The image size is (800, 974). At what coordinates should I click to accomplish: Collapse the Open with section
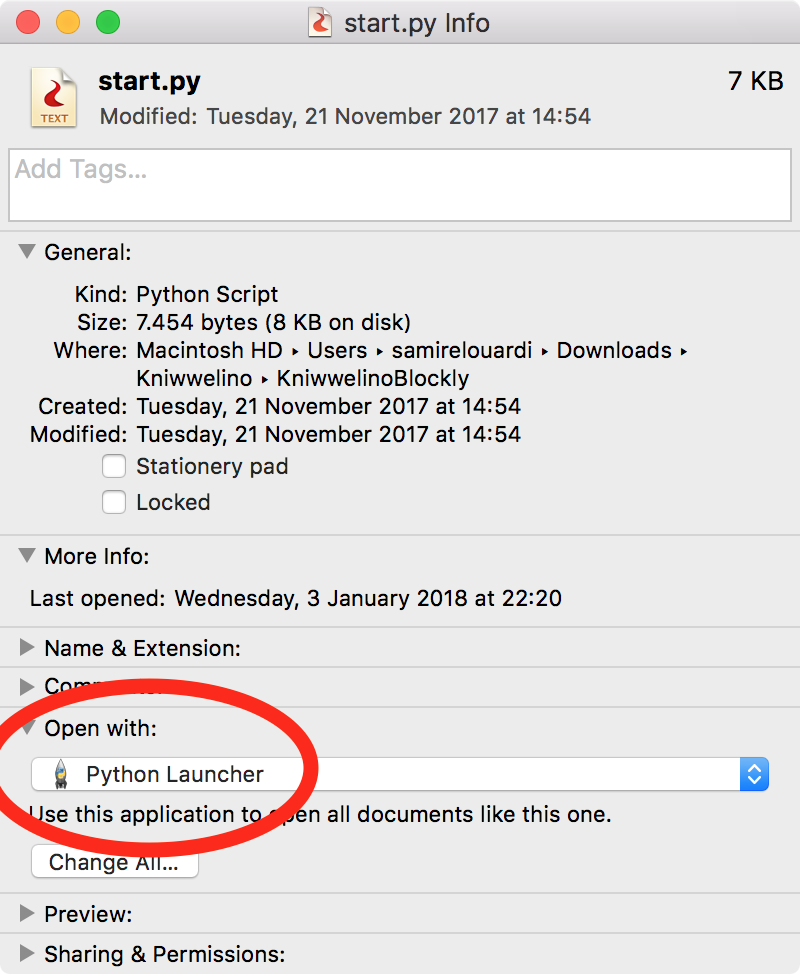point(27,728)
